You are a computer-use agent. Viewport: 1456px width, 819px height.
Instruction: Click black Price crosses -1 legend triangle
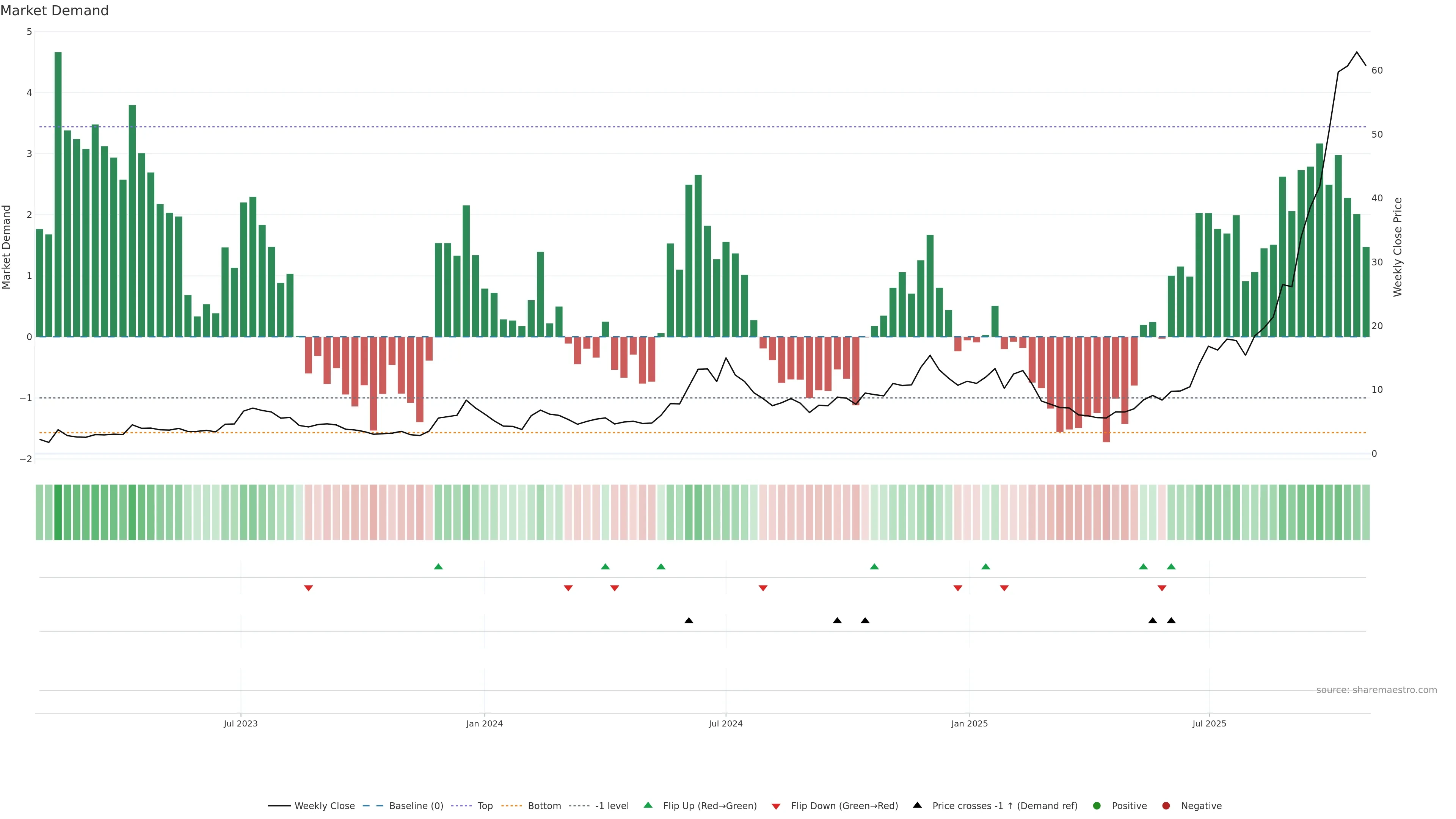pyautogui.click(x=917, y=805)
